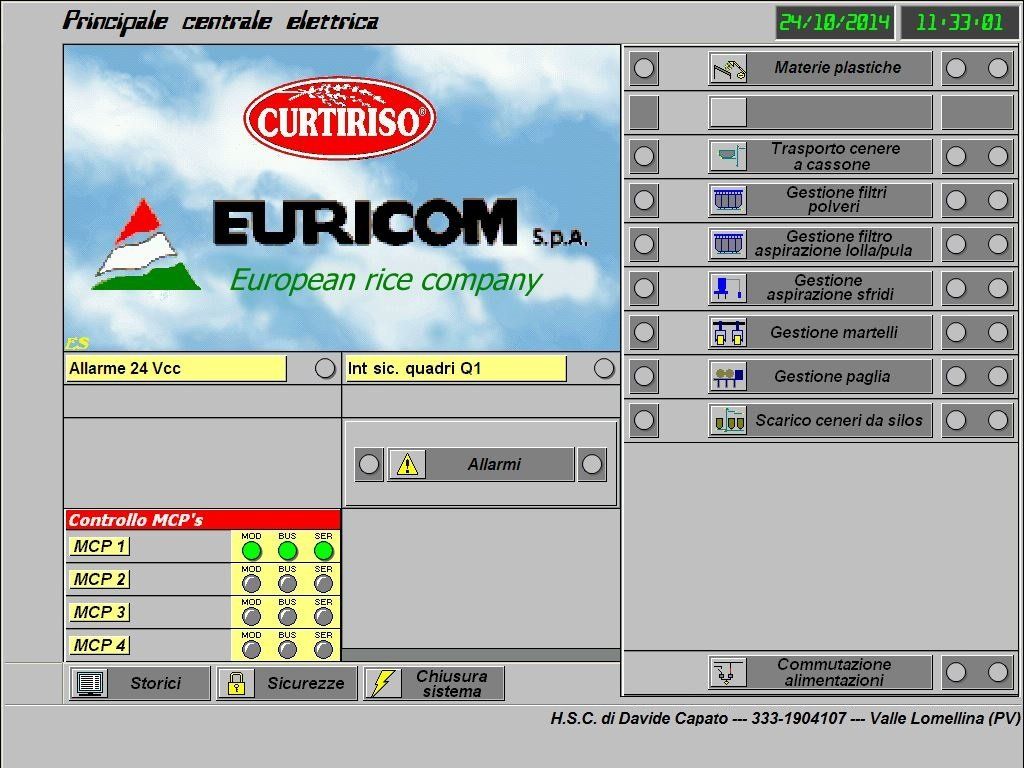The width and height of the screenshot is (1024, 768).
Task: Select the MCP 2 label
Action: click(99, 579)
